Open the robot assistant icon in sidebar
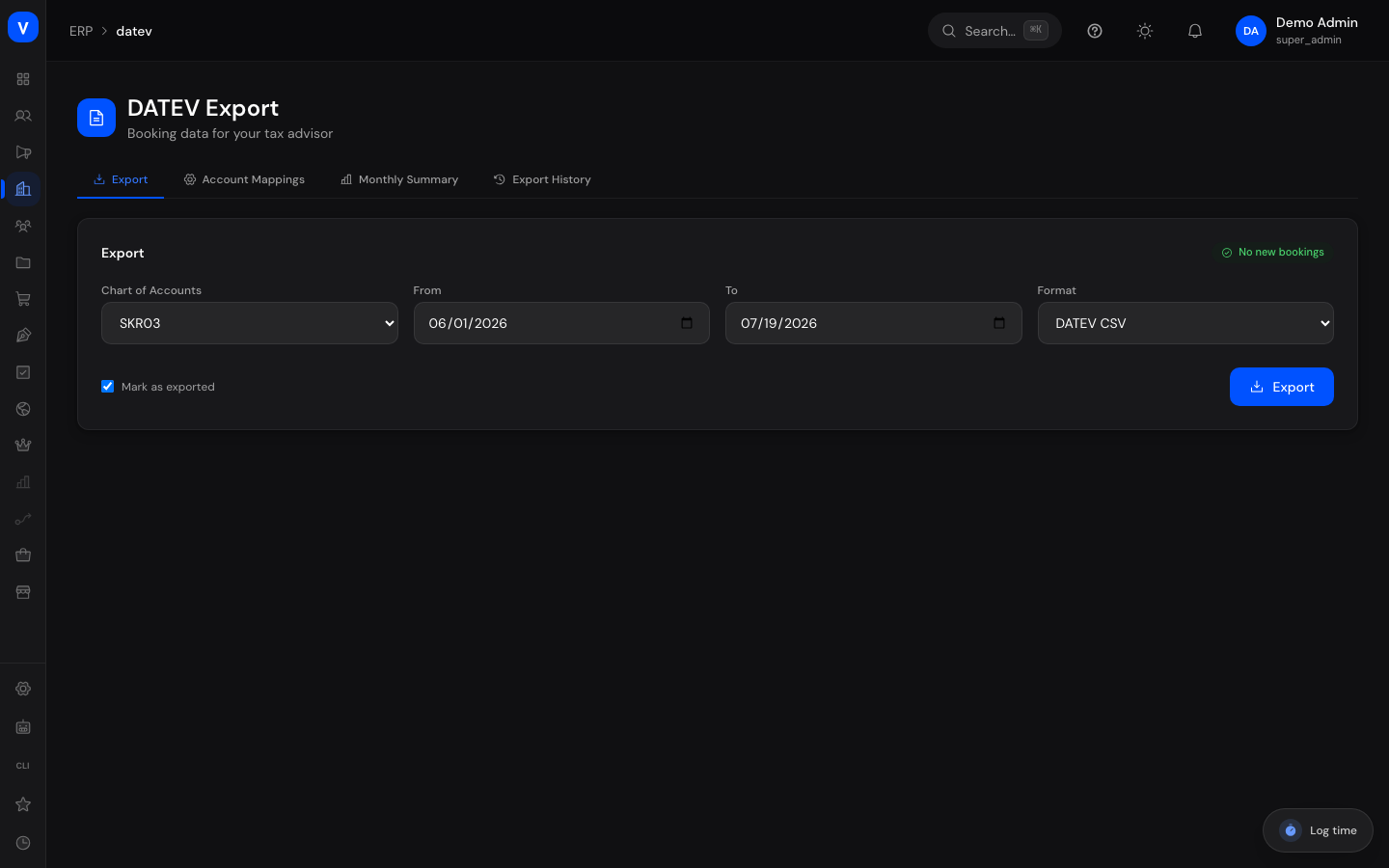This screenshot has width=1389, height=868. pos(23,727)
